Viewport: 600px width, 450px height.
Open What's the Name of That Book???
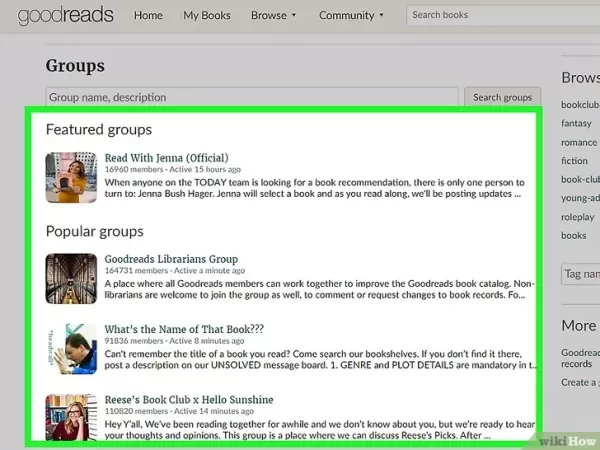[184, 329]
